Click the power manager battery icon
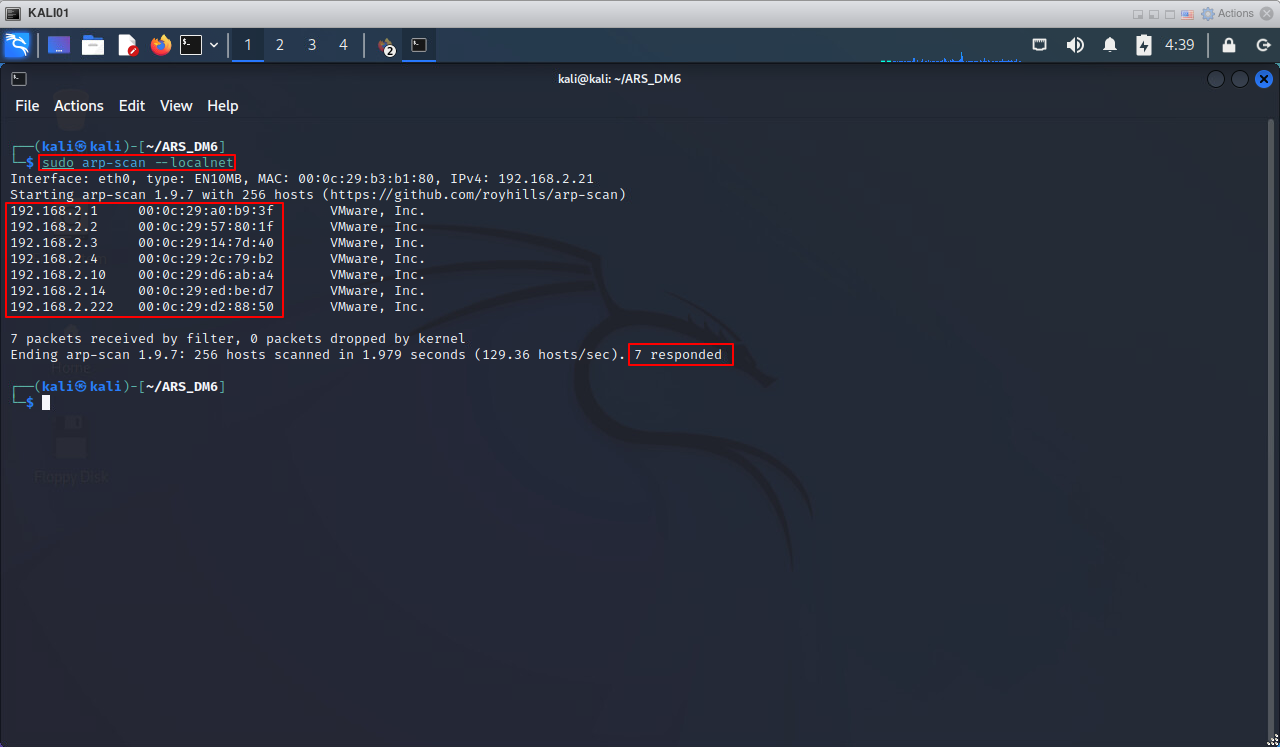 click(1144, 45)
